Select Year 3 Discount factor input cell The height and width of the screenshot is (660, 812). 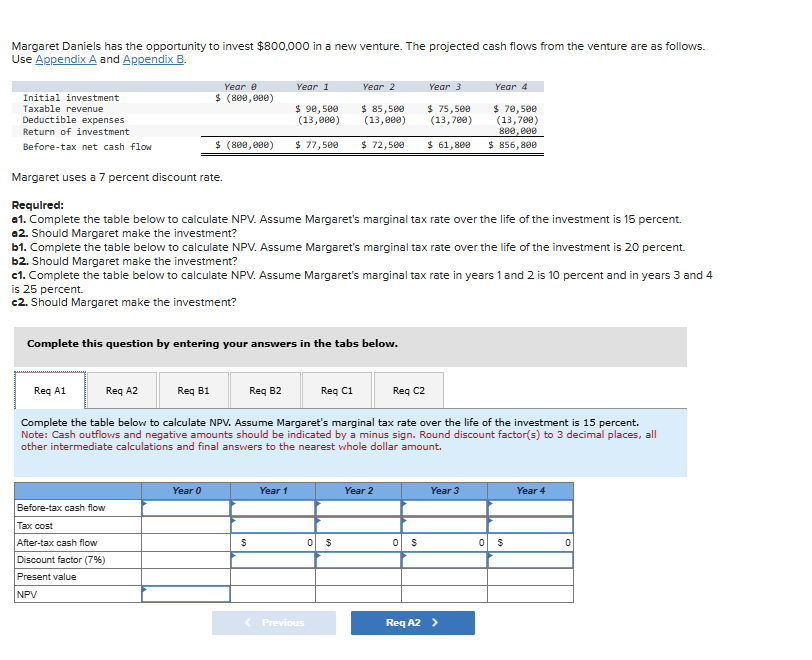tap(444, 559)
